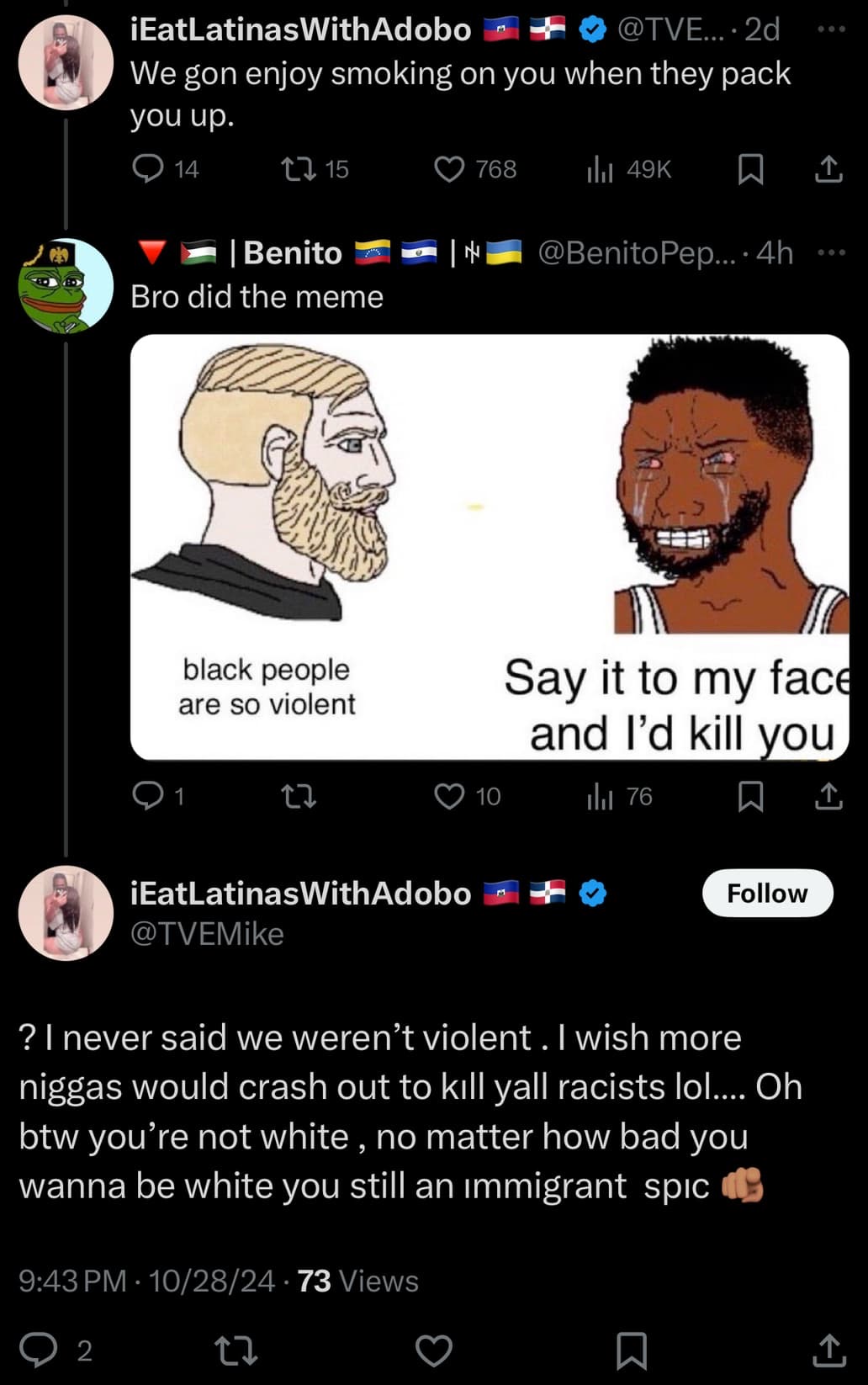Open the attached meme image
Viewport: 868px width, 1385px height.
pyautogui.click(x=490, y=547)
